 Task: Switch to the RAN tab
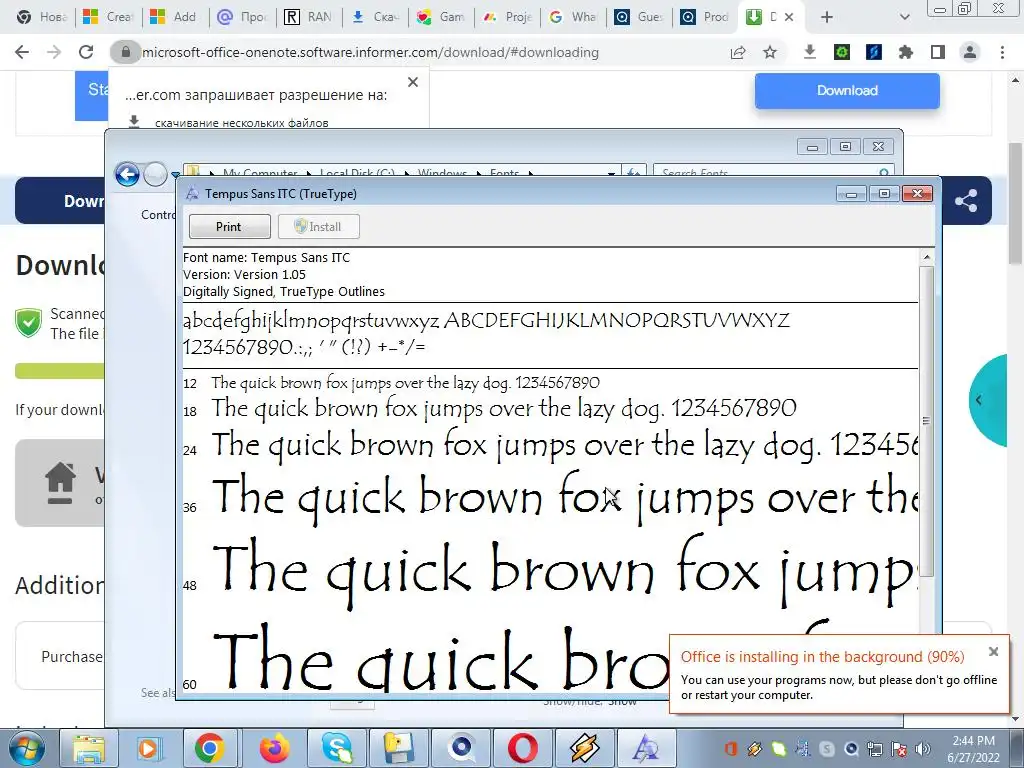tap(309, 17)
